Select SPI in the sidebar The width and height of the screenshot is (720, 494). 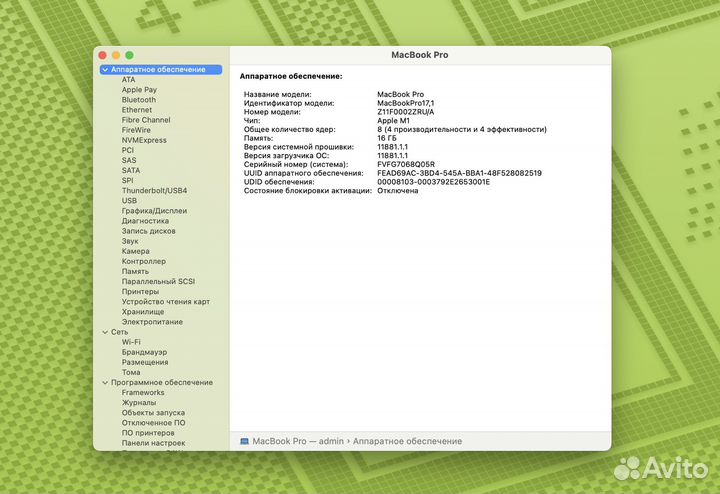click(x=128, y=181)
